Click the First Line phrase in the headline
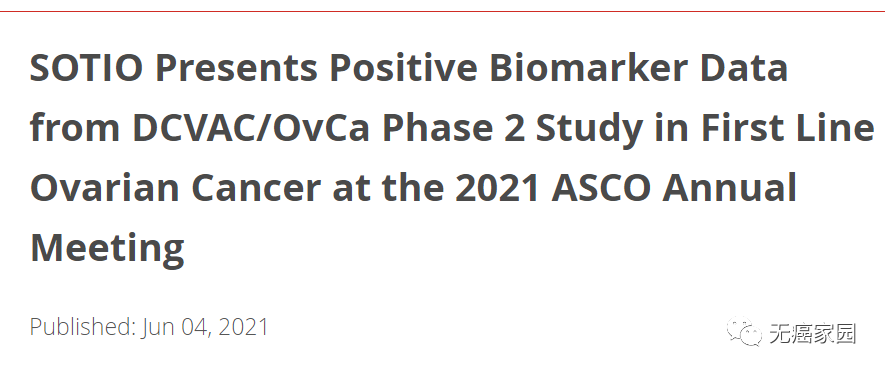This screenshot has height=372, width=885. (788, 128)
